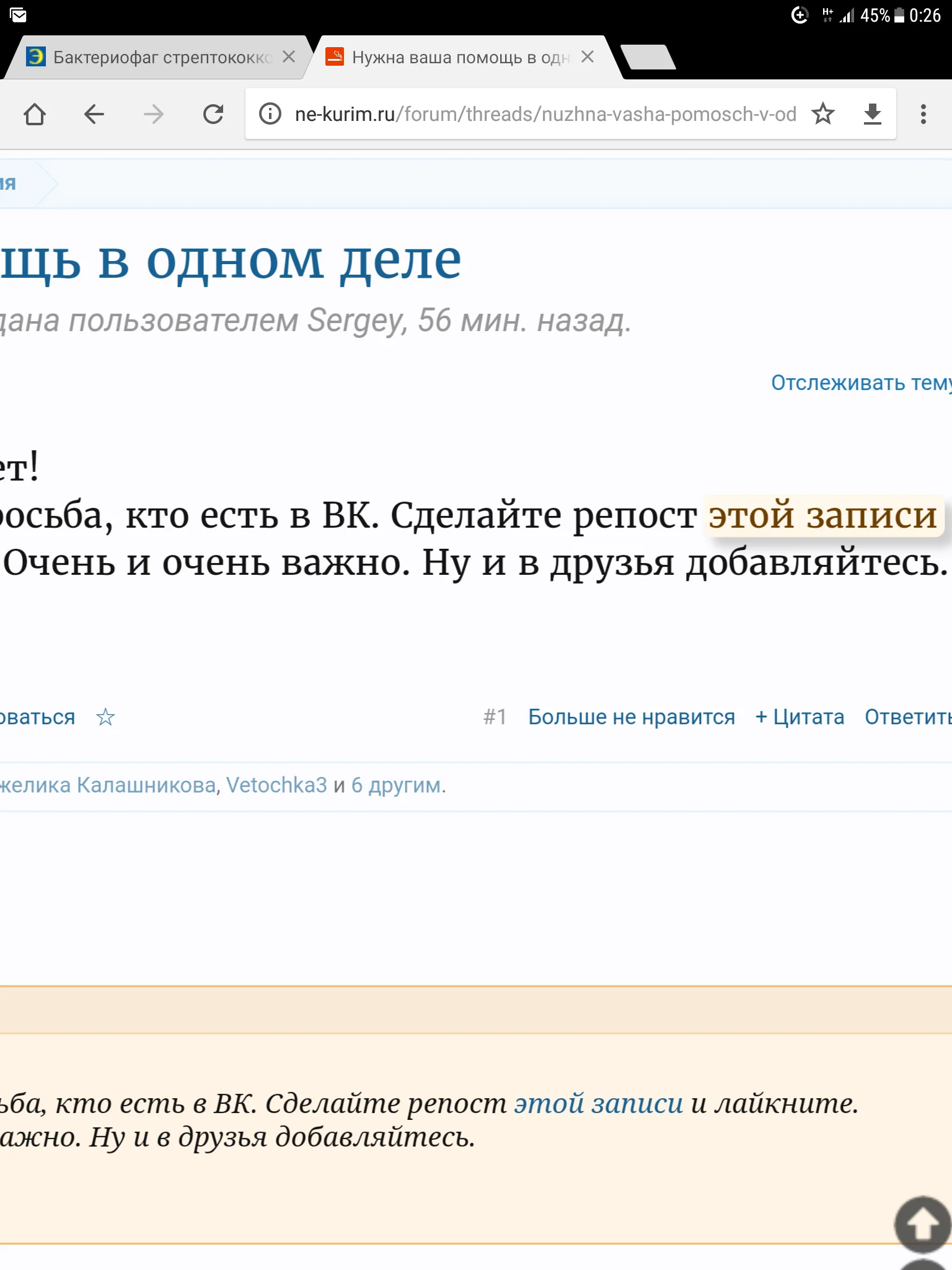
Task: Open Vetochka3 profile link
Action: pos(276,785)
